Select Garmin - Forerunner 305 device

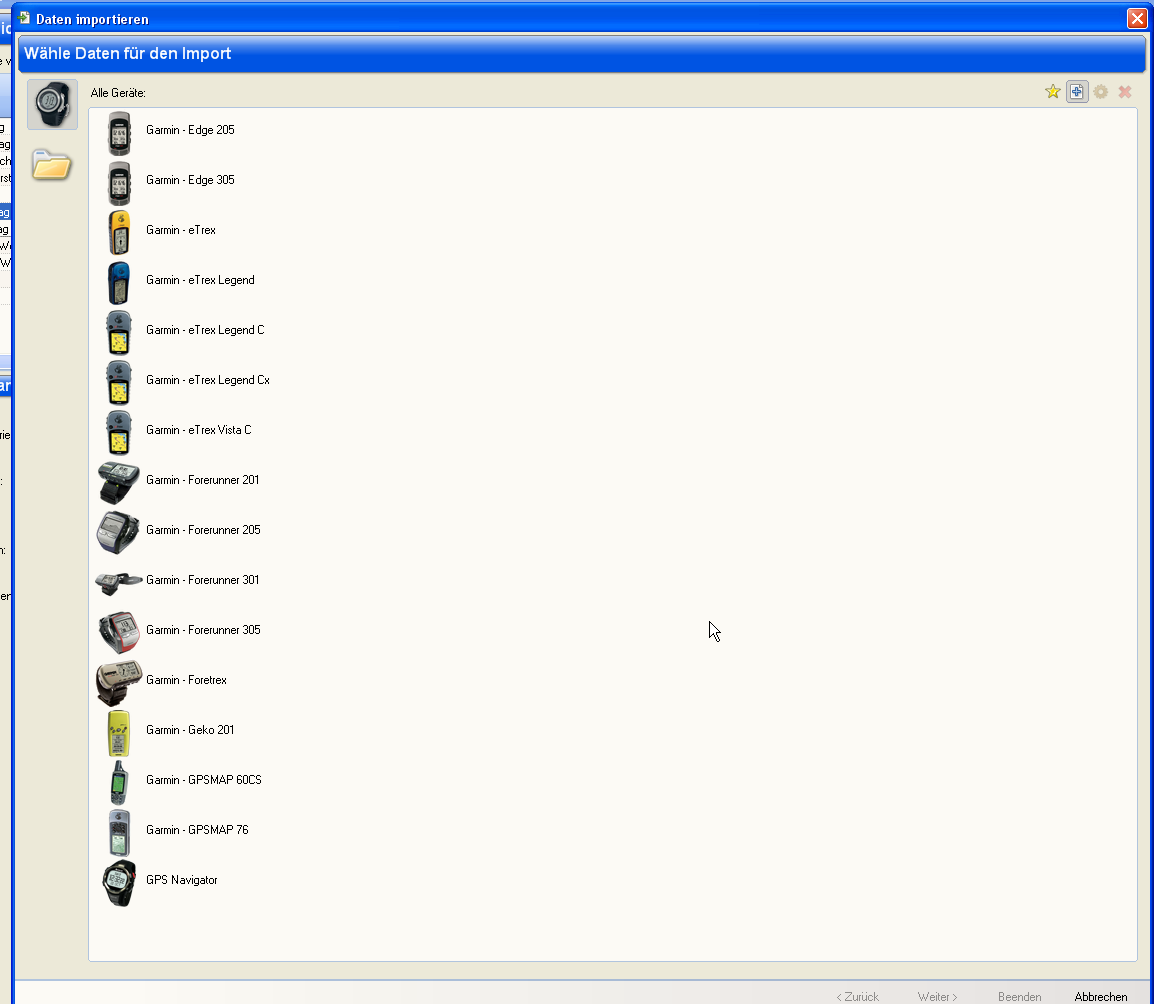tap(203, 630)
